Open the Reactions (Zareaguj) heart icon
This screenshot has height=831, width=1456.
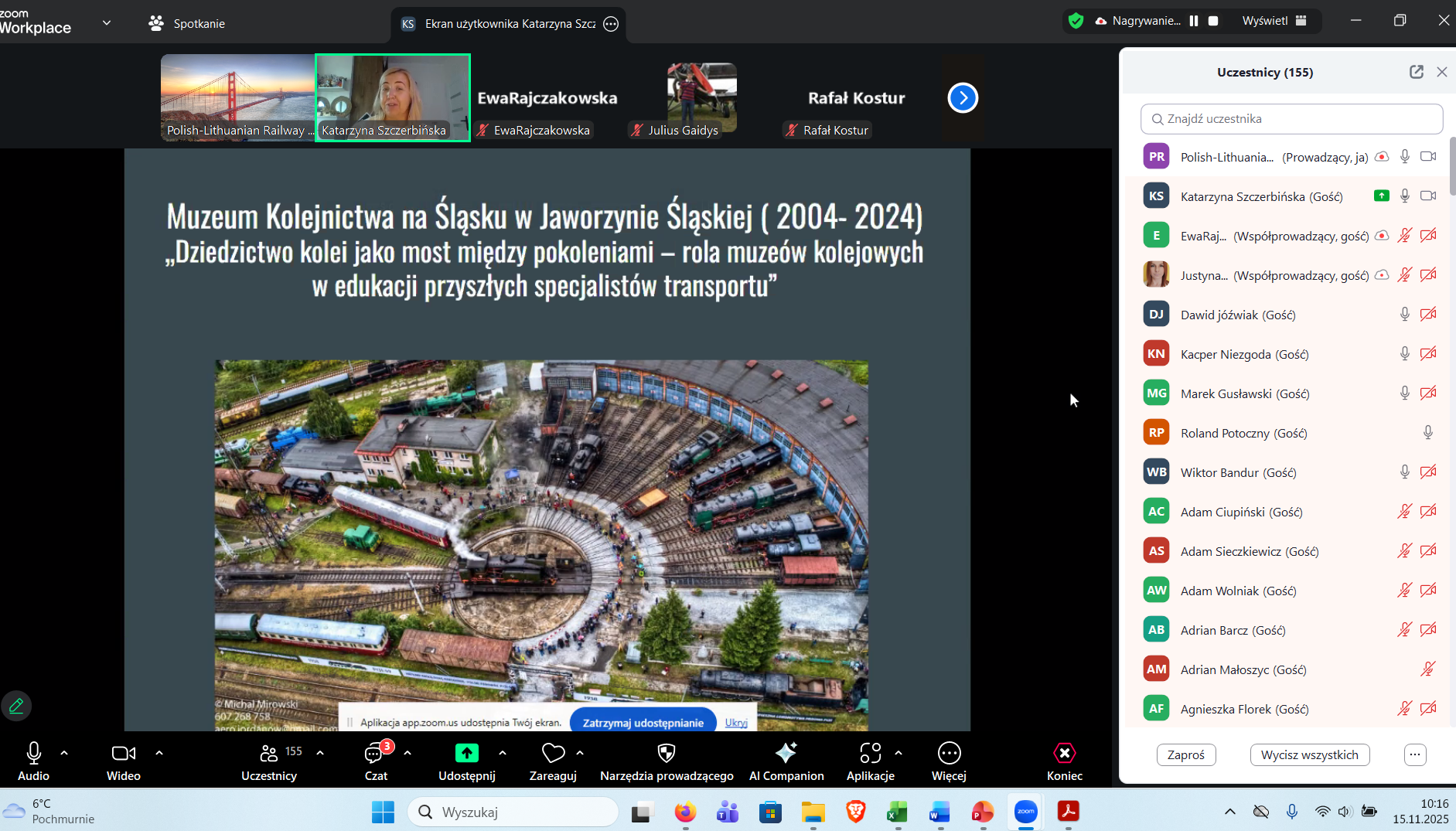point(553,753)
